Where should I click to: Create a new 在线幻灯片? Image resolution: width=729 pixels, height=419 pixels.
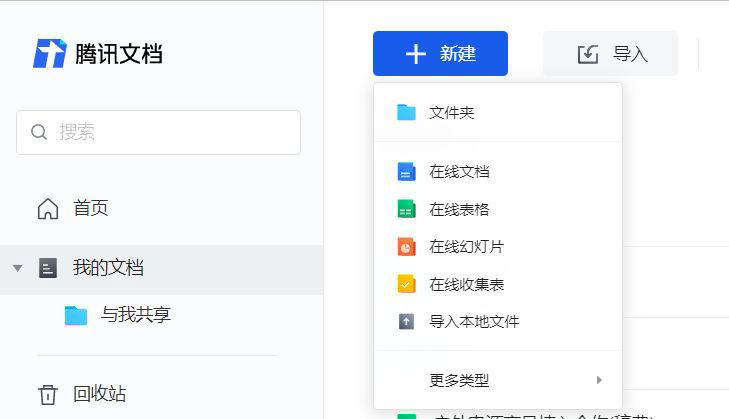tap(498, 246)
